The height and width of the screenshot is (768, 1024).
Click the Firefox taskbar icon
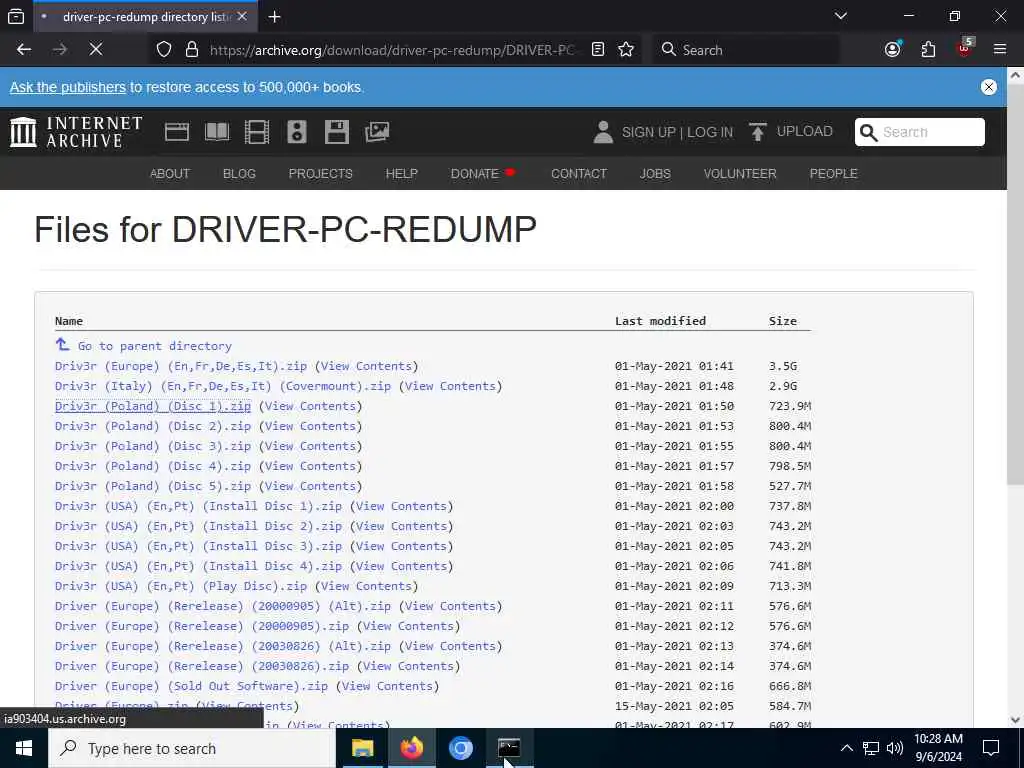click(x=411, y=748)
